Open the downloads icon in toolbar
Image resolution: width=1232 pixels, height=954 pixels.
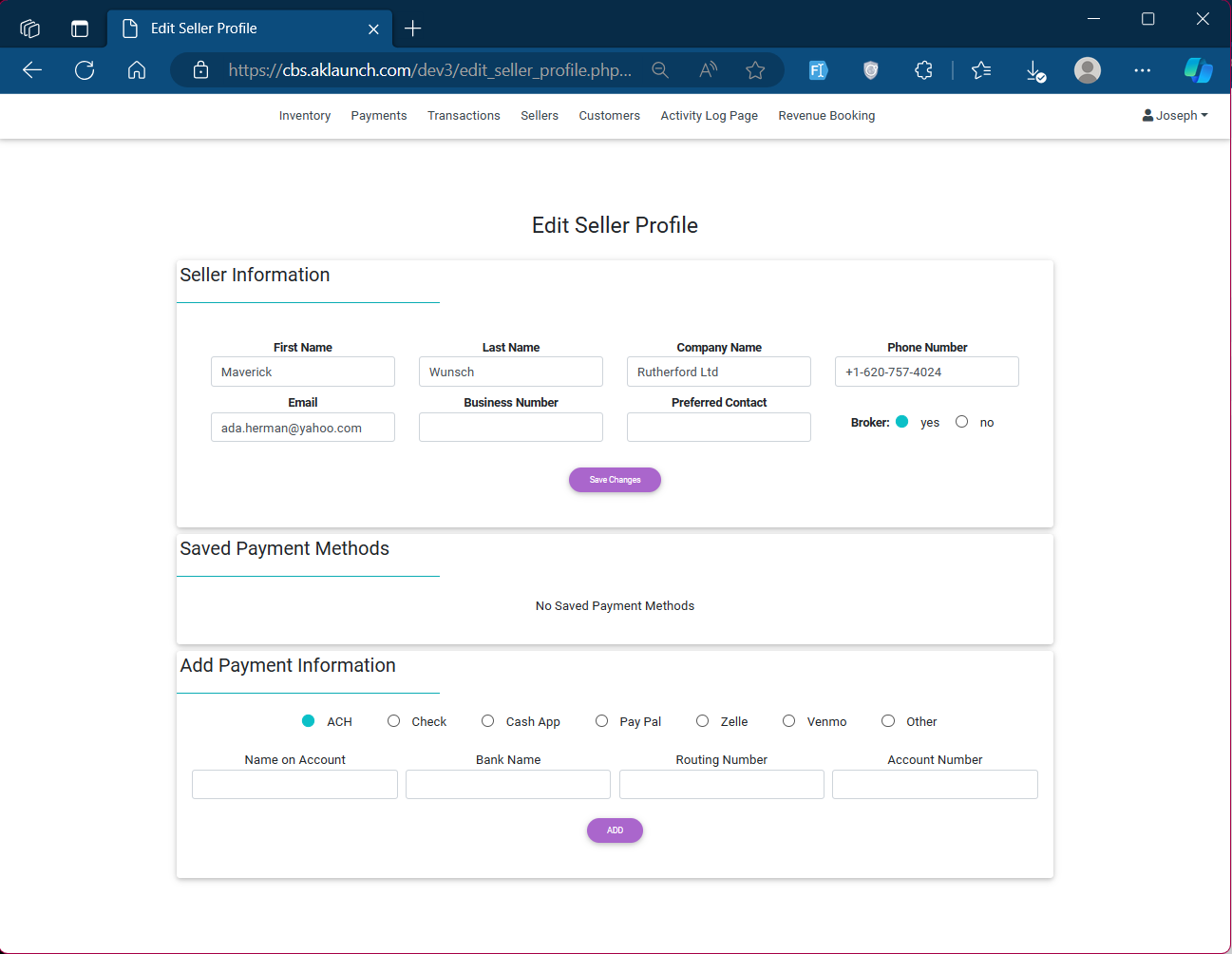point(1035,70)
